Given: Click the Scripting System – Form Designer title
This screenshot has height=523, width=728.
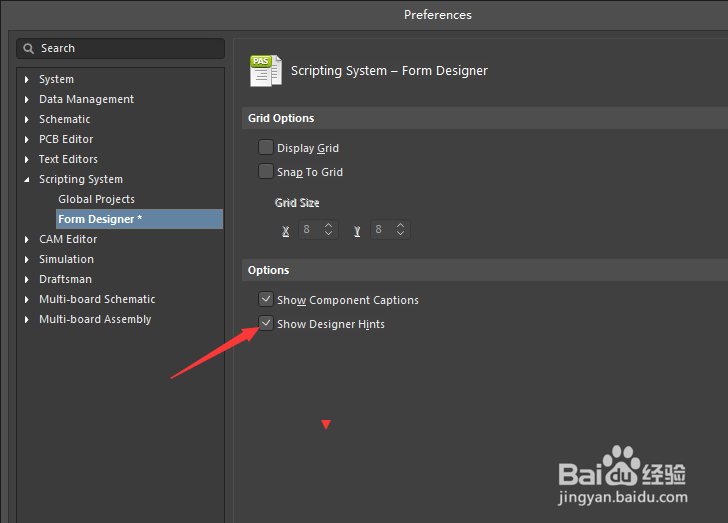Looking at the screenshot, I should [x=389, y=71].
